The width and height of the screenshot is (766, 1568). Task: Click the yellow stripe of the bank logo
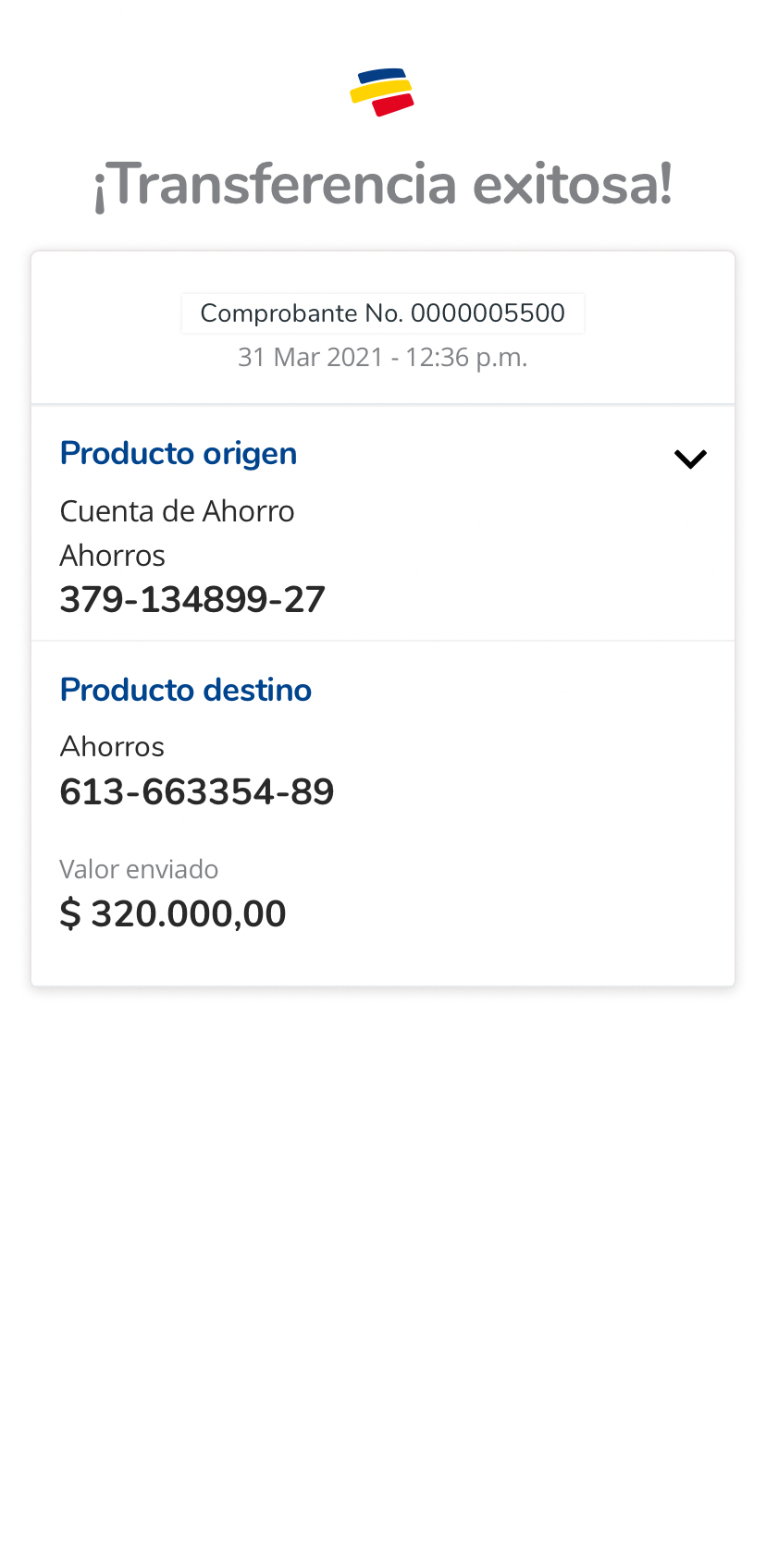click(x=380, y=91)
